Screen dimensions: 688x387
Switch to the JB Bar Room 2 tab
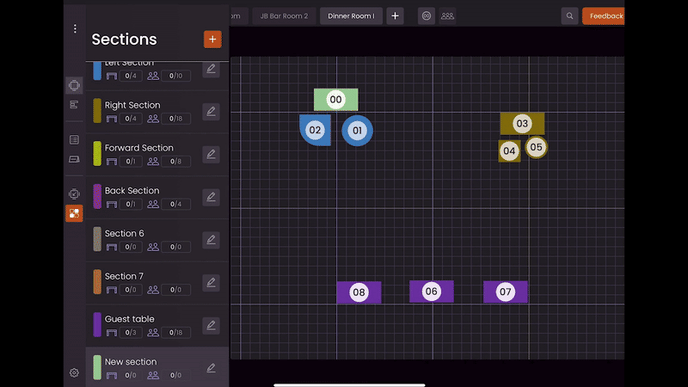(x=284, y=16)
